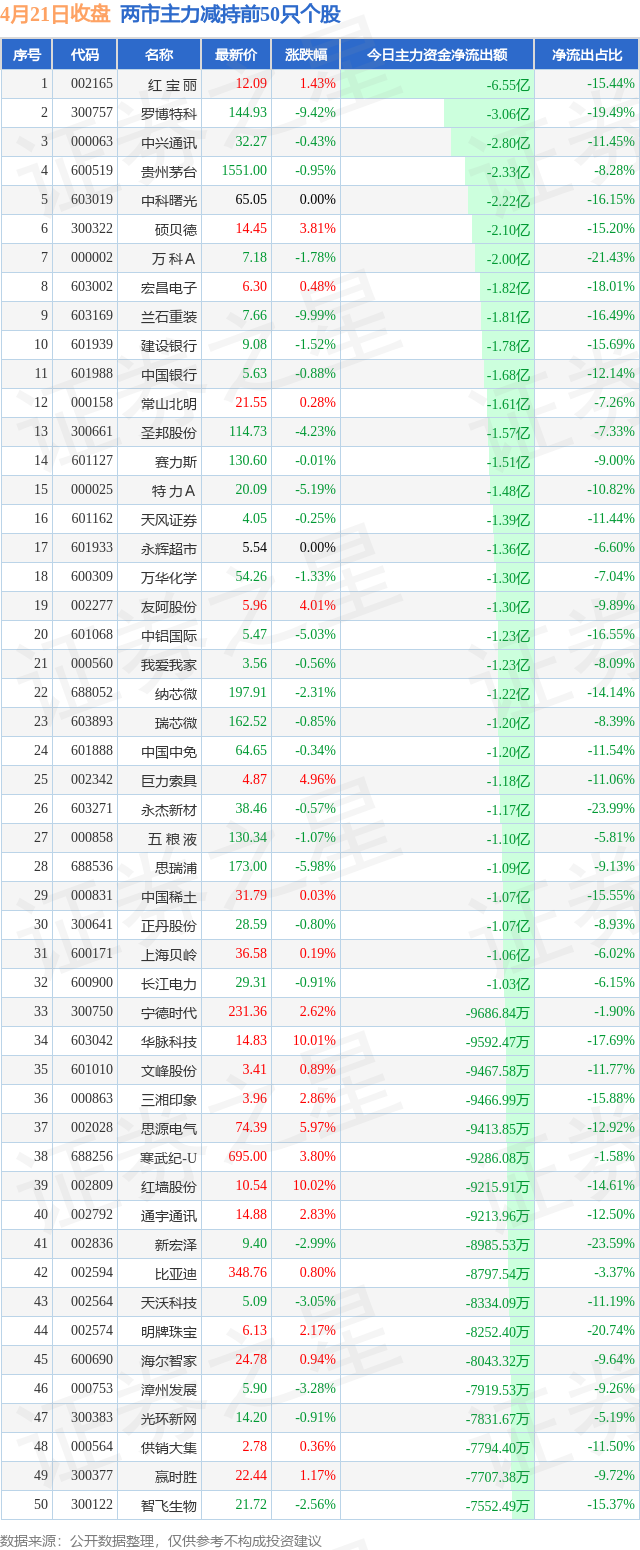Click 思瑞浦 price 173.00
This screenshot has height=1550, width=640.
click(248, 867)
